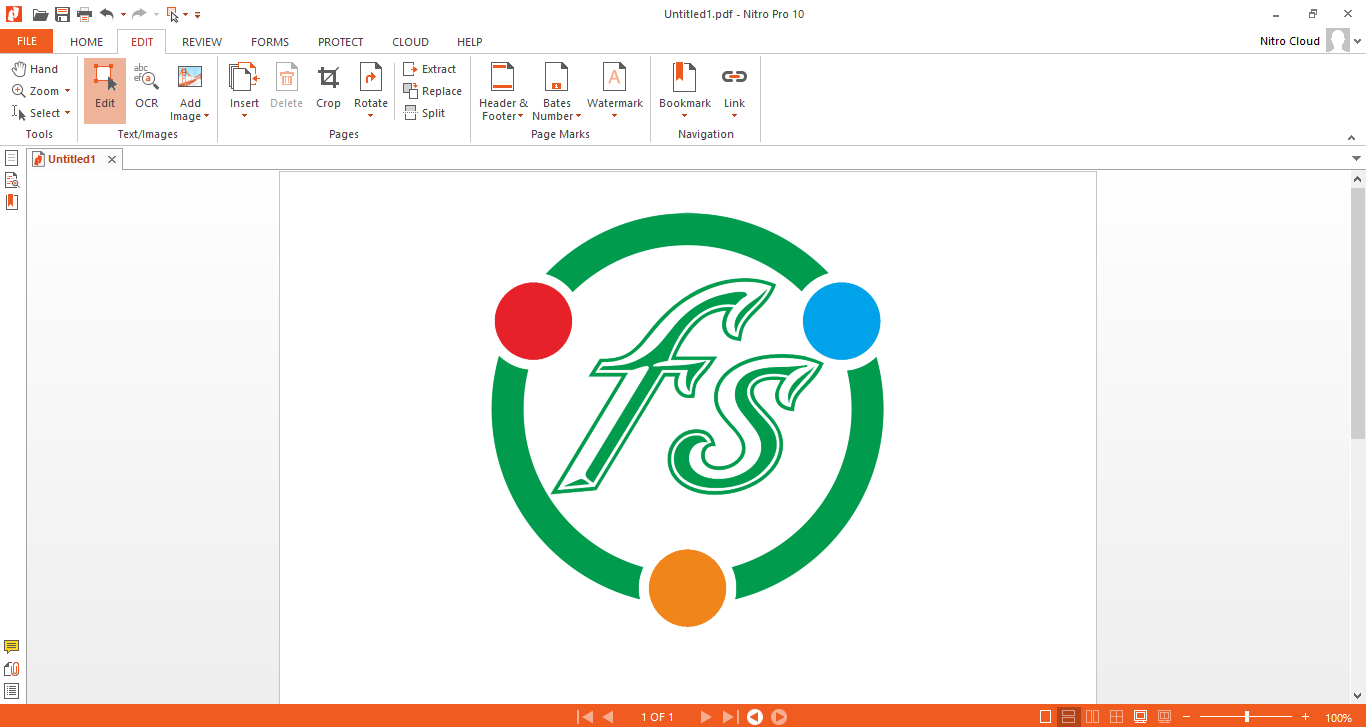
Task: Save the document using the floppy disk icon
Action: [62, 14]
